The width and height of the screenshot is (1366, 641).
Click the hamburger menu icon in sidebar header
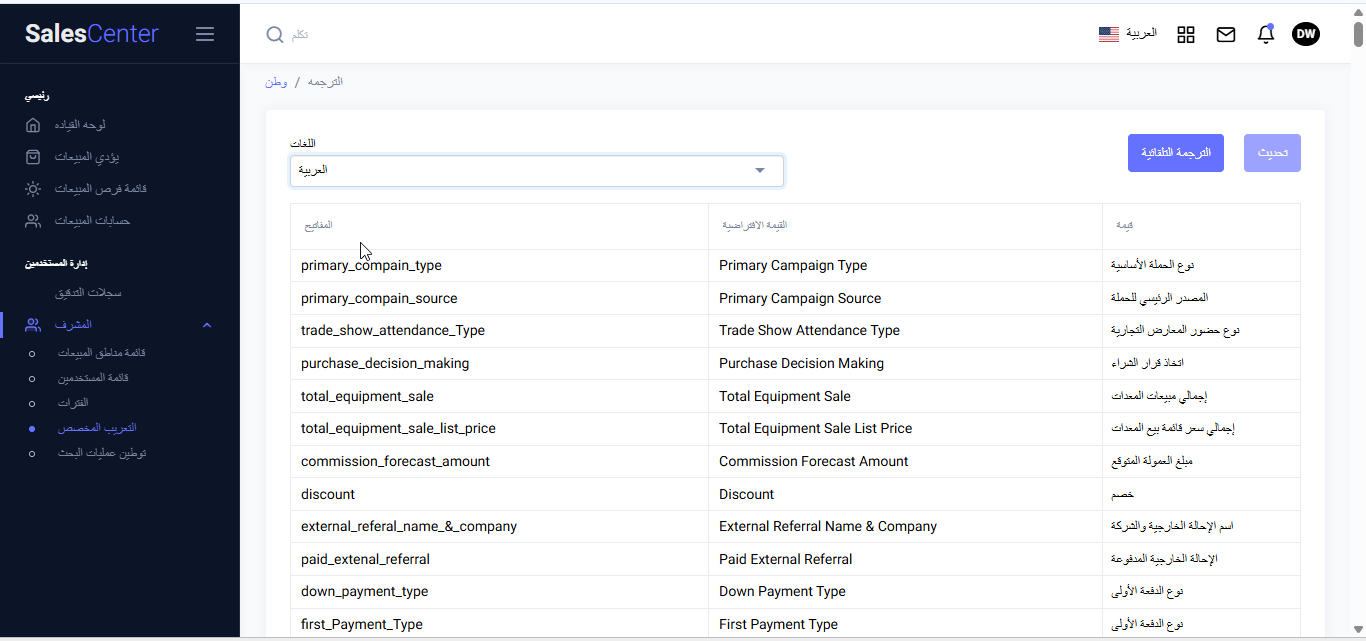pos(205,34)
